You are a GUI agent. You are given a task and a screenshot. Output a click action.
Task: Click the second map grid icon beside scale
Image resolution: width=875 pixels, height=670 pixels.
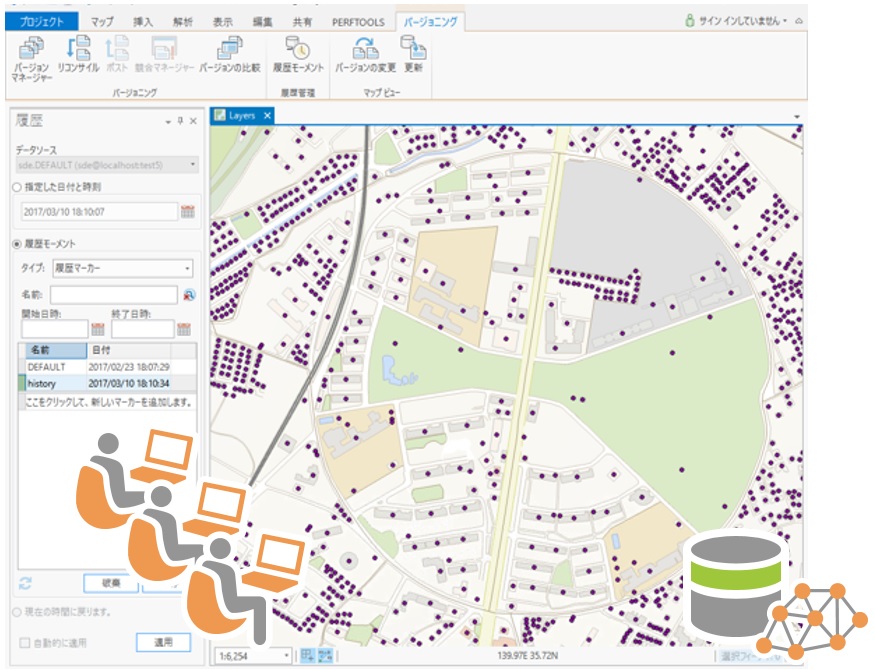point(325,655)
